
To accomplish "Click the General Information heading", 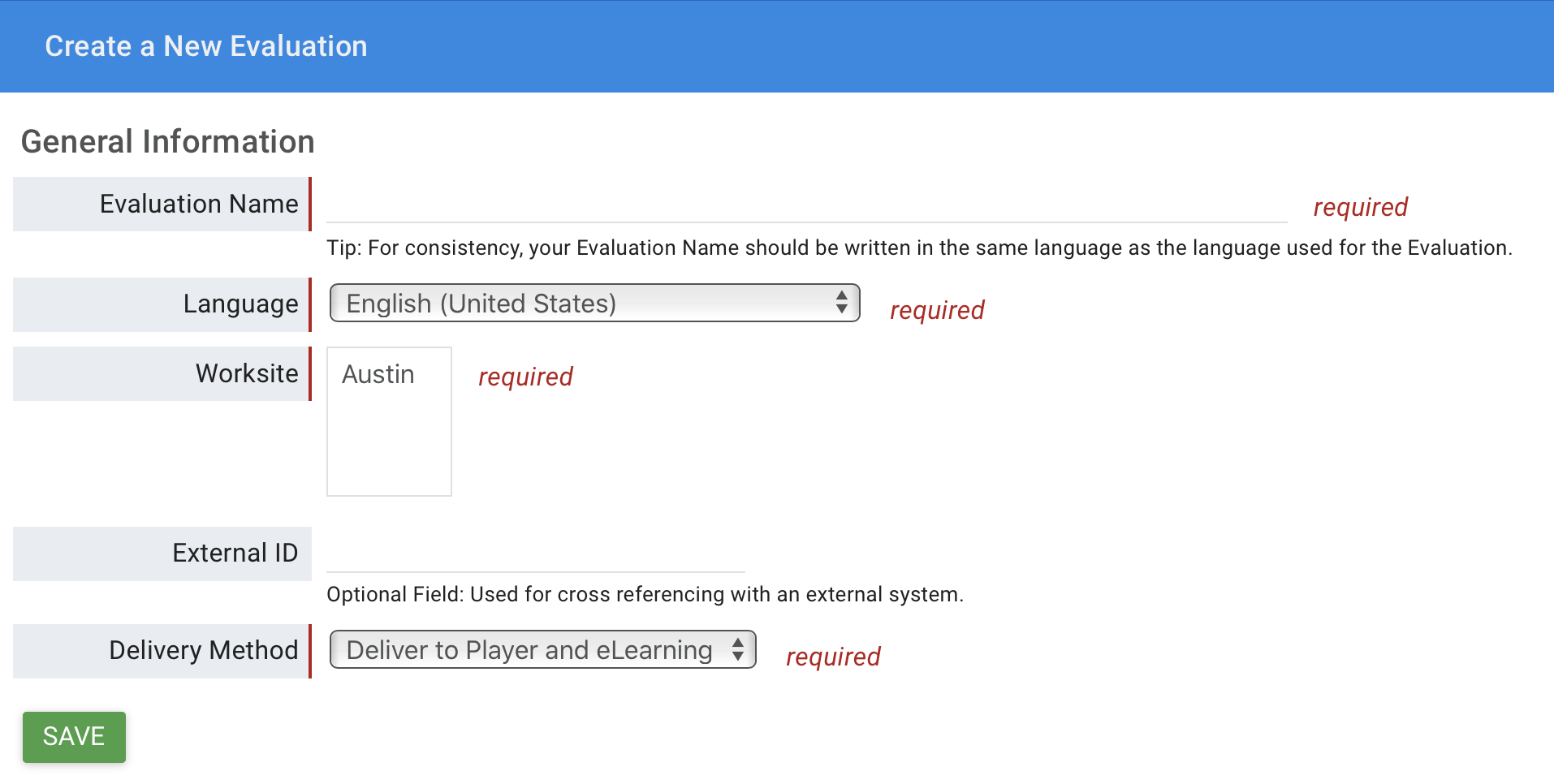I will (167, 141).
